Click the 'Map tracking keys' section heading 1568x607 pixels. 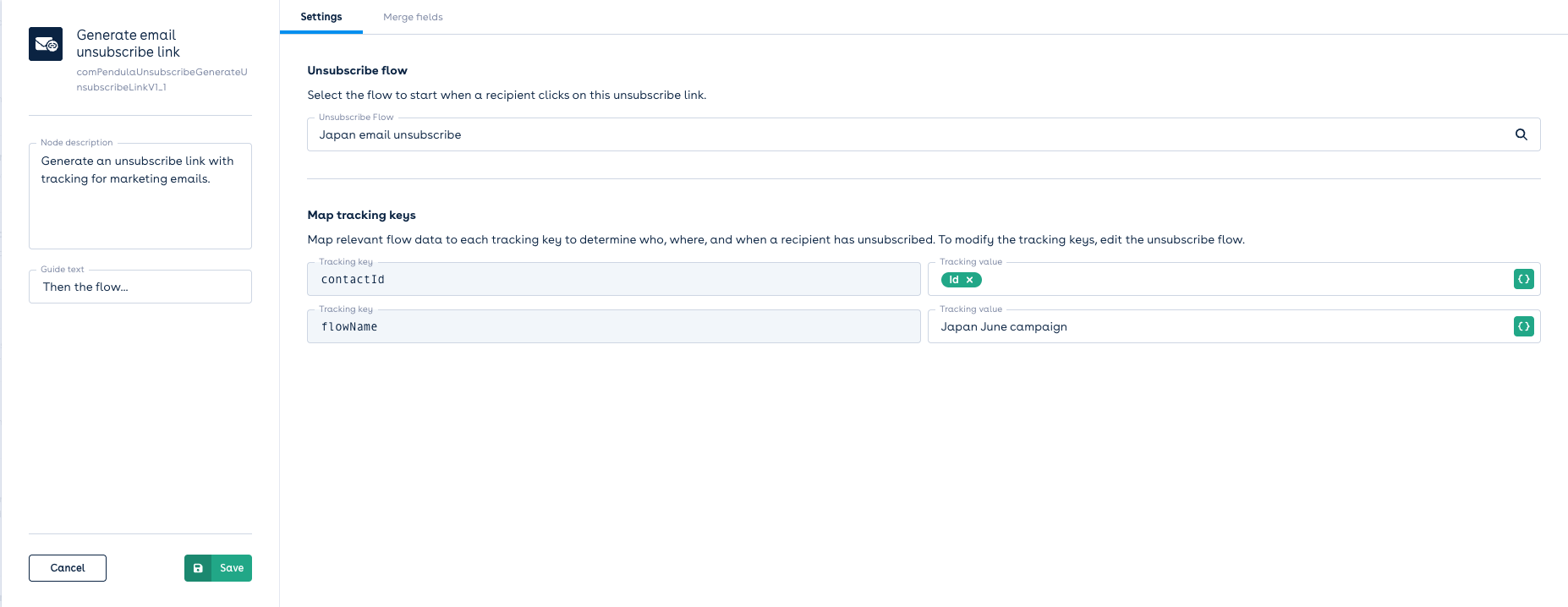pos(362,215)
